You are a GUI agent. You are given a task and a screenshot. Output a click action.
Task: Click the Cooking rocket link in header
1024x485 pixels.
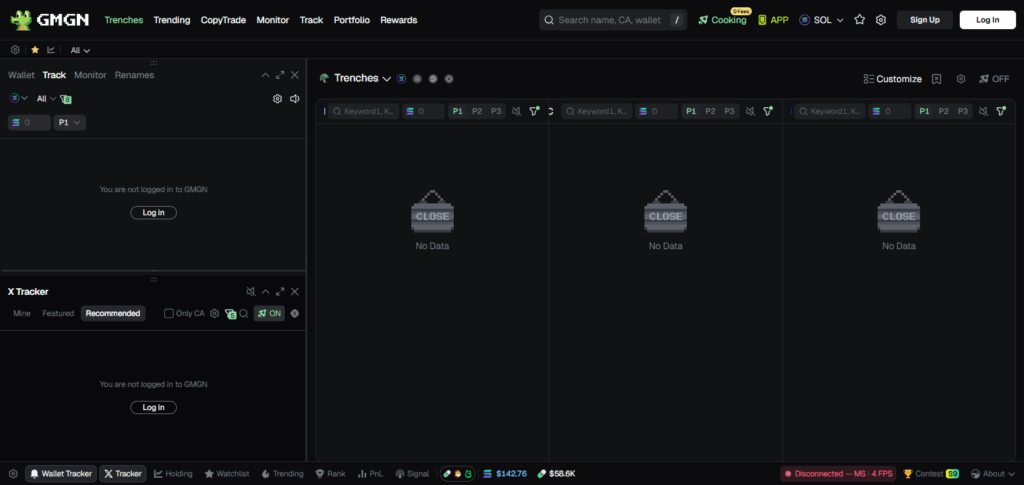[x=722, y=20]
